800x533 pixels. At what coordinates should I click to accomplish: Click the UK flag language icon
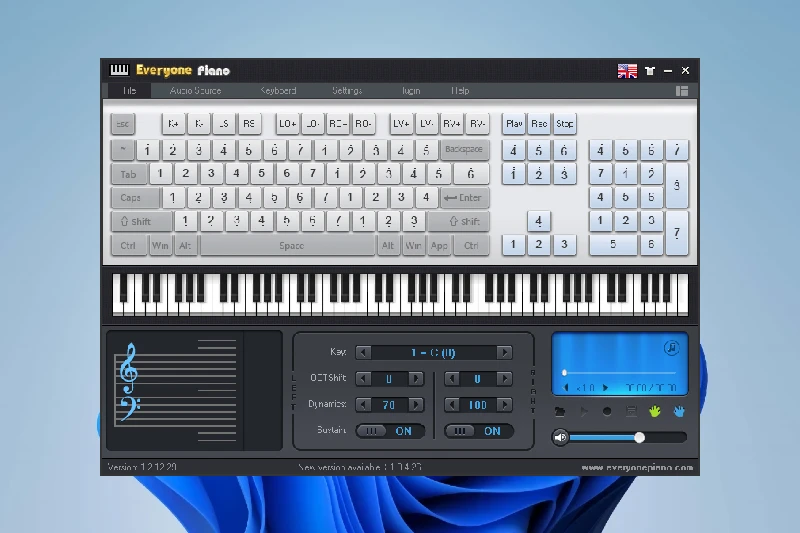coord(627,70)
